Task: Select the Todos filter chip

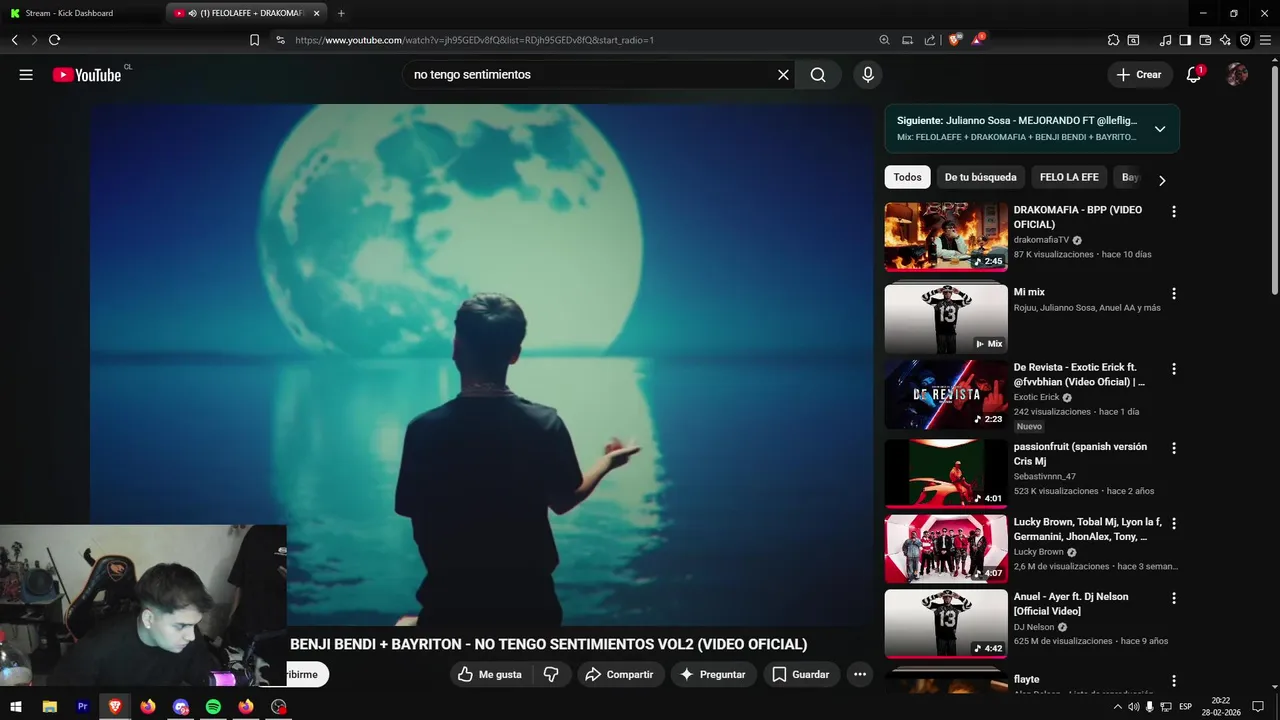Action: tap(907, 177)
